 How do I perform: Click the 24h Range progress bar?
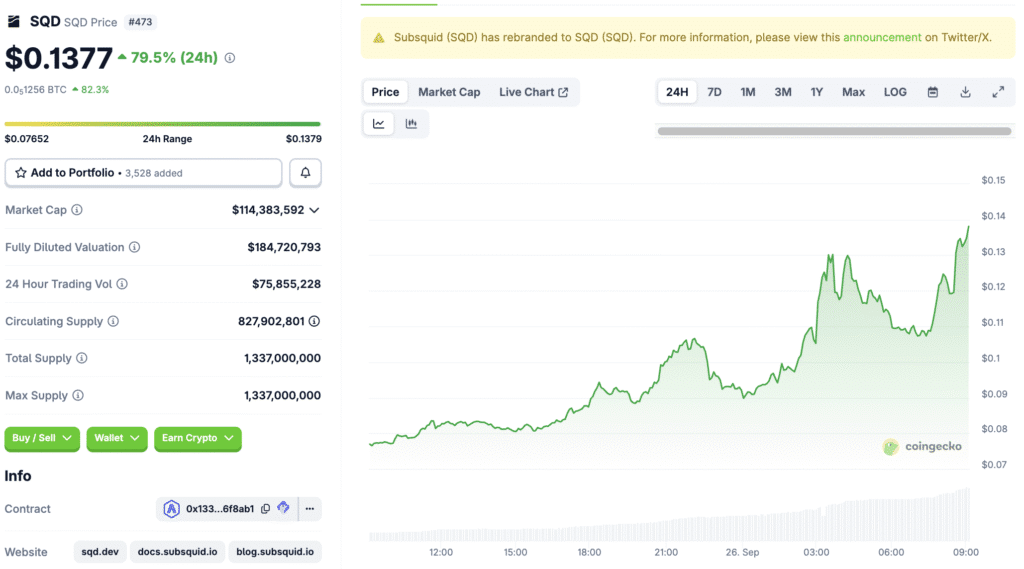(163, 123)
